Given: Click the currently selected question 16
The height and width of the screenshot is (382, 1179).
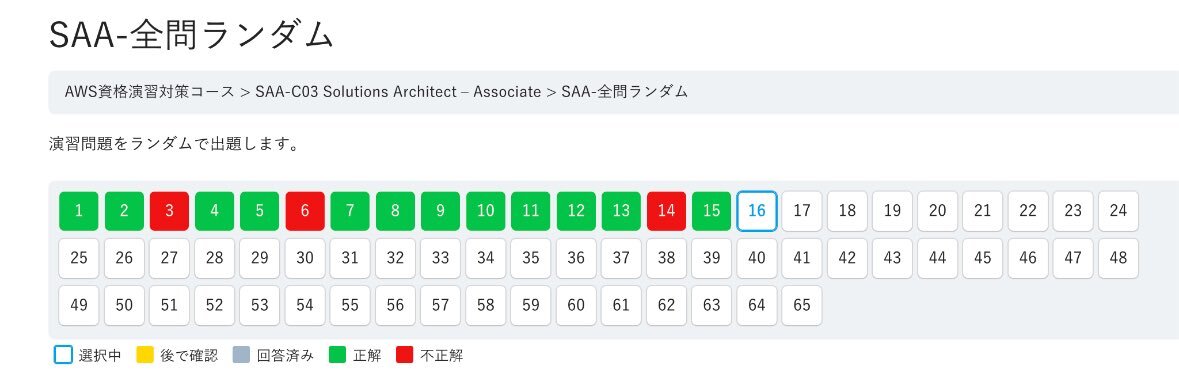Looking at the screenshot, I should click(756, 211).
